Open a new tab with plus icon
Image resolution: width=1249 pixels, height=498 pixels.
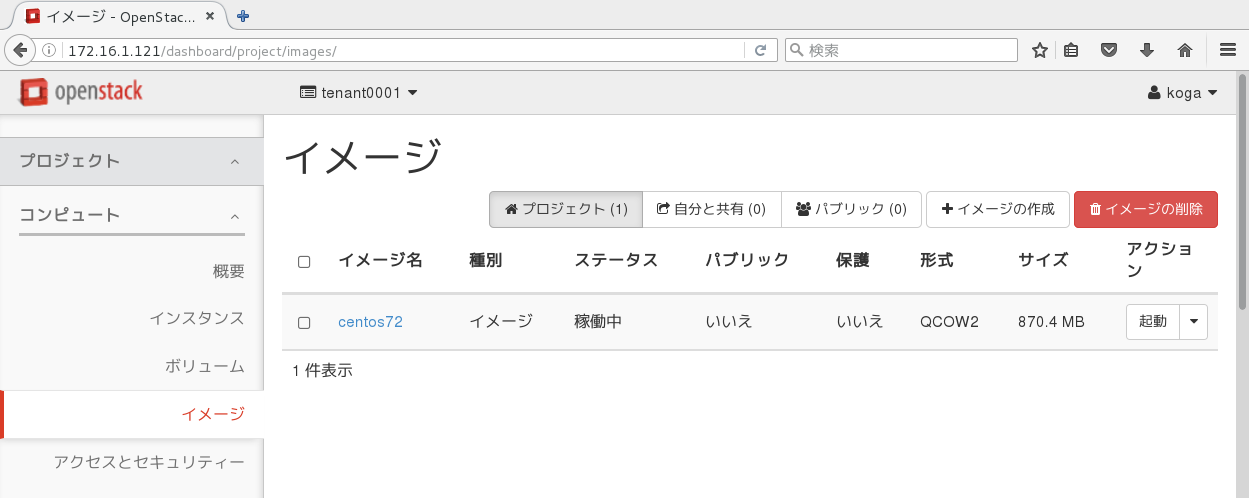[243, 15]
